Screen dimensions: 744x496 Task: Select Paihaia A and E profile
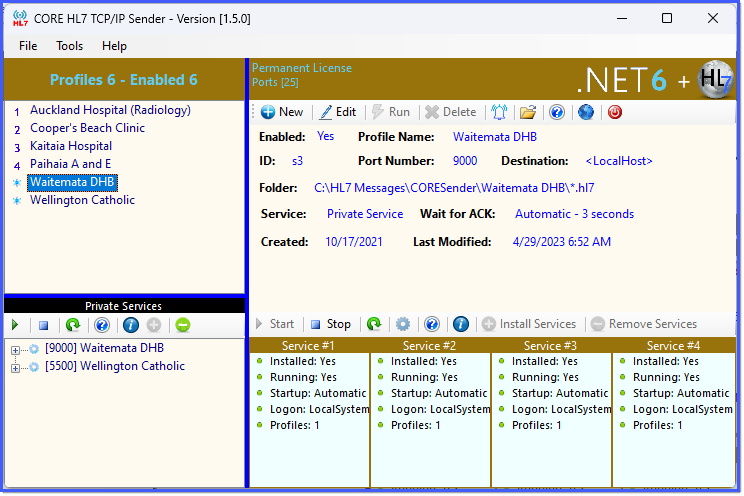point(70,164)
